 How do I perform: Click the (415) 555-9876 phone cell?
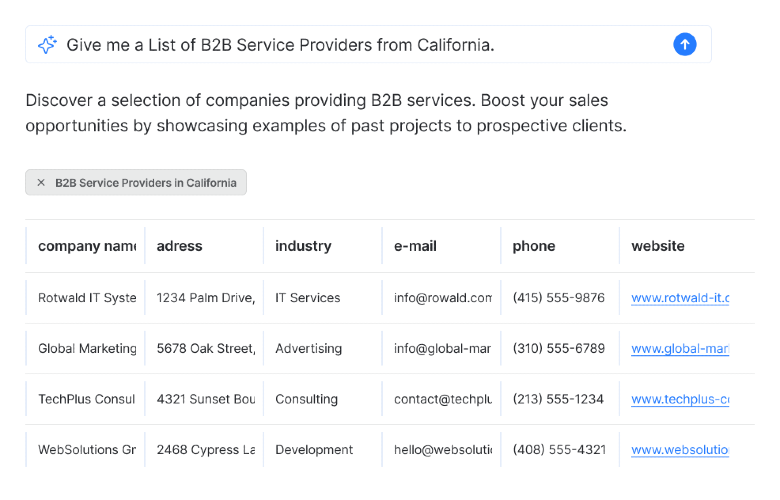click(x=558, y=298)
